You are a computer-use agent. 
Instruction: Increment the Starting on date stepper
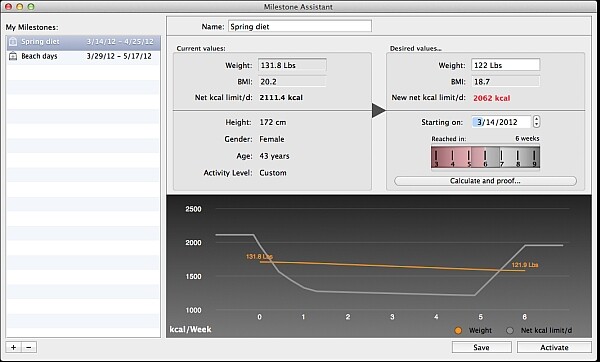coord(536,119)
